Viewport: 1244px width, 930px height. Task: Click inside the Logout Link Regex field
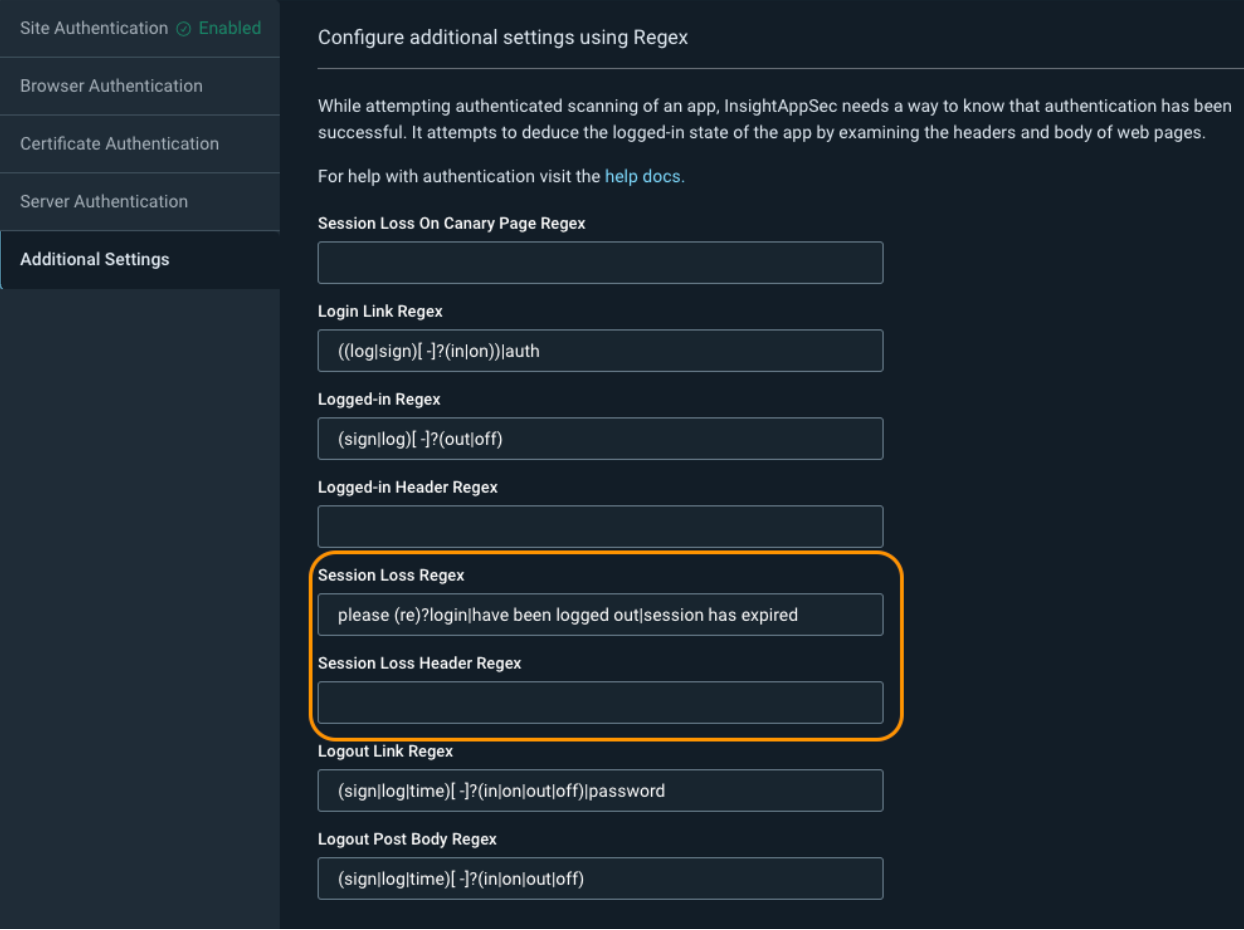[x=600, y=791]
